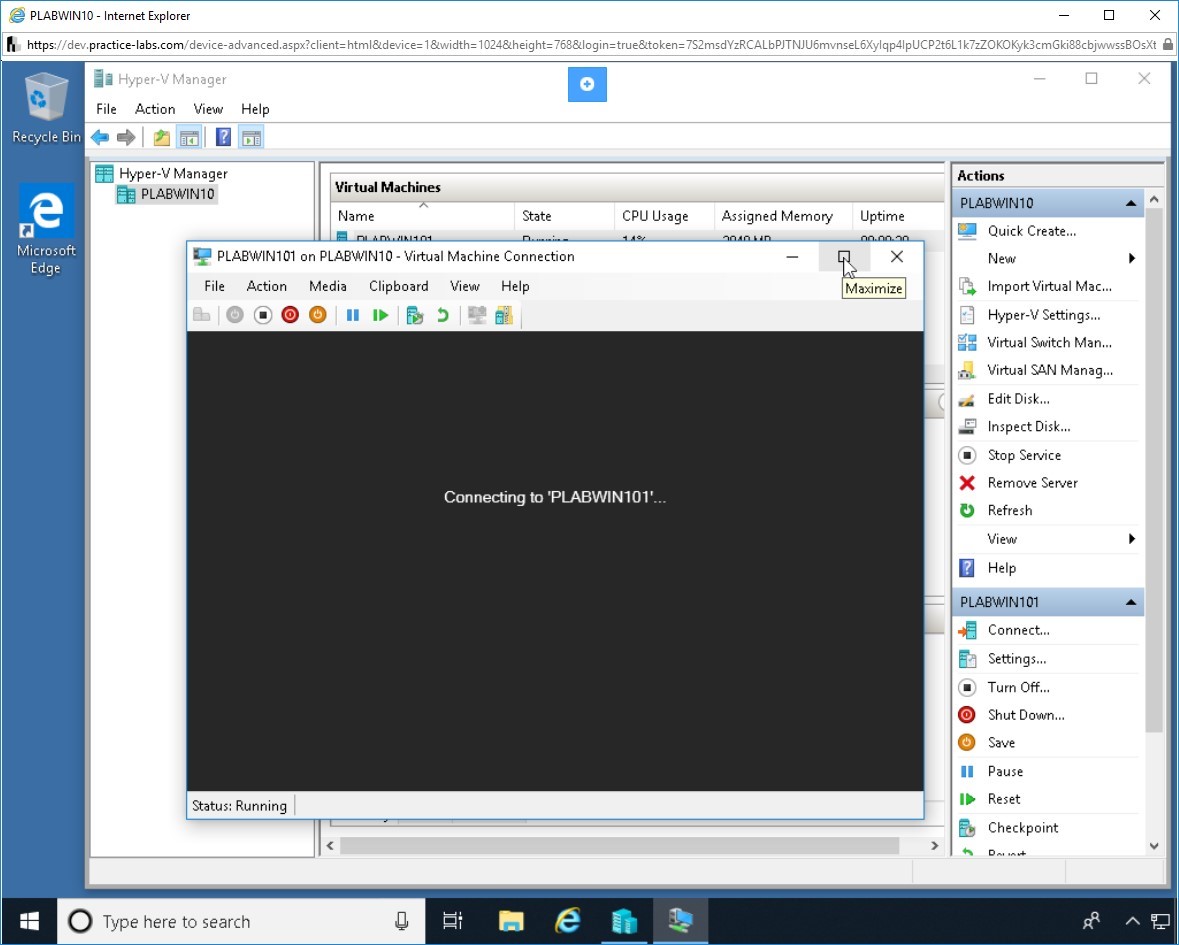The width and height of the screenshot is (1179, 945).
Task: Expand the New submenu arrow
Action: (x=1132, y=259)
